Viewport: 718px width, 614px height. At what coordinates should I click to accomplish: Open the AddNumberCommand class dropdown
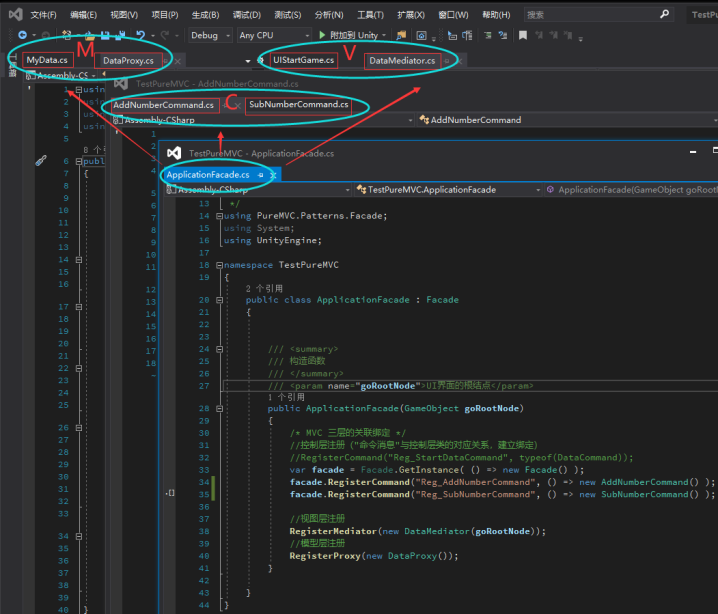point(568,120)
